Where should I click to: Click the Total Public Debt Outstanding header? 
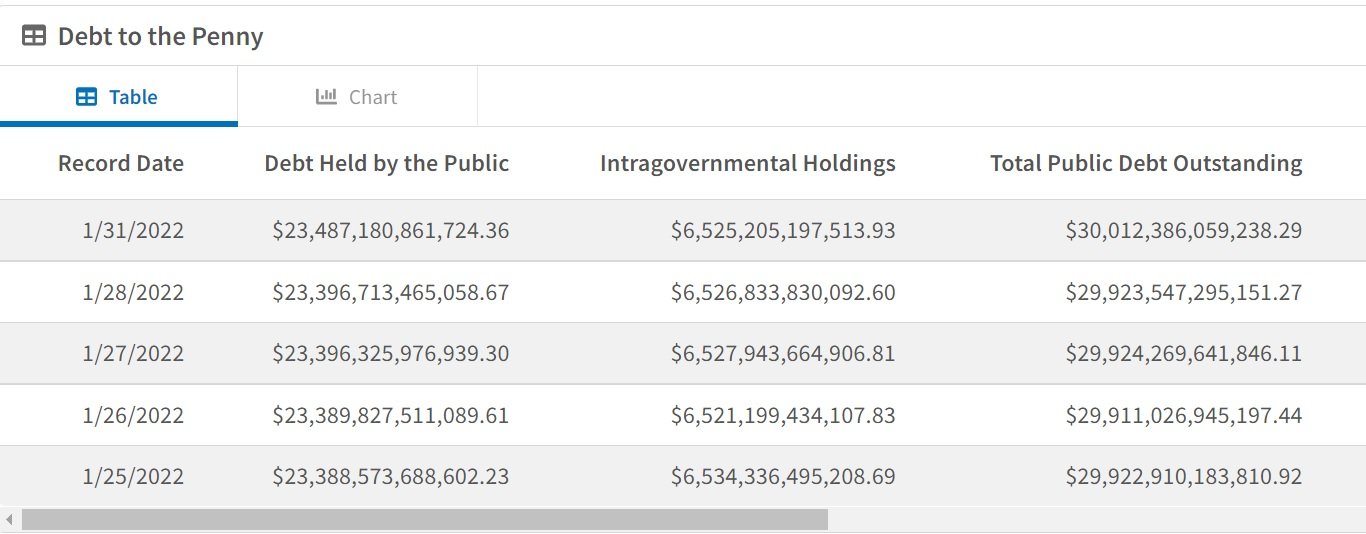[1146, 163]
